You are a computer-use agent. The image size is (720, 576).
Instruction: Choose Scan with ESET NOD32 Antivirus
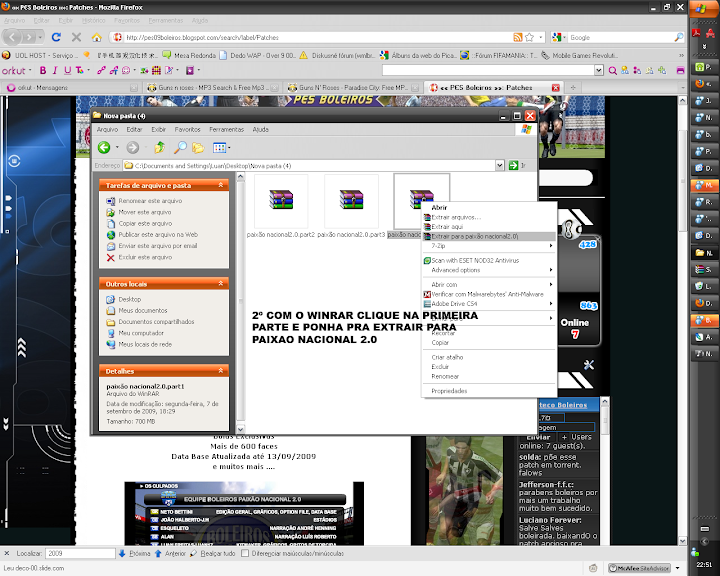(489, 260)
